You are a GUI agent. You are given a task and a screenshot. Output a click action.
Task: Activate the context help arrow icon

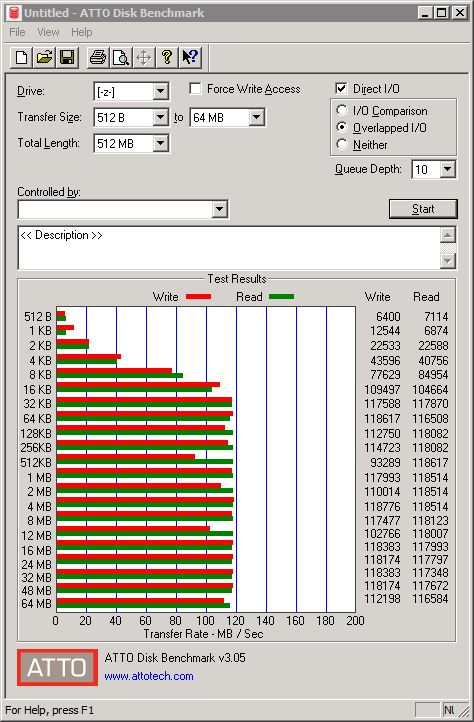click(x=190, y=58)
